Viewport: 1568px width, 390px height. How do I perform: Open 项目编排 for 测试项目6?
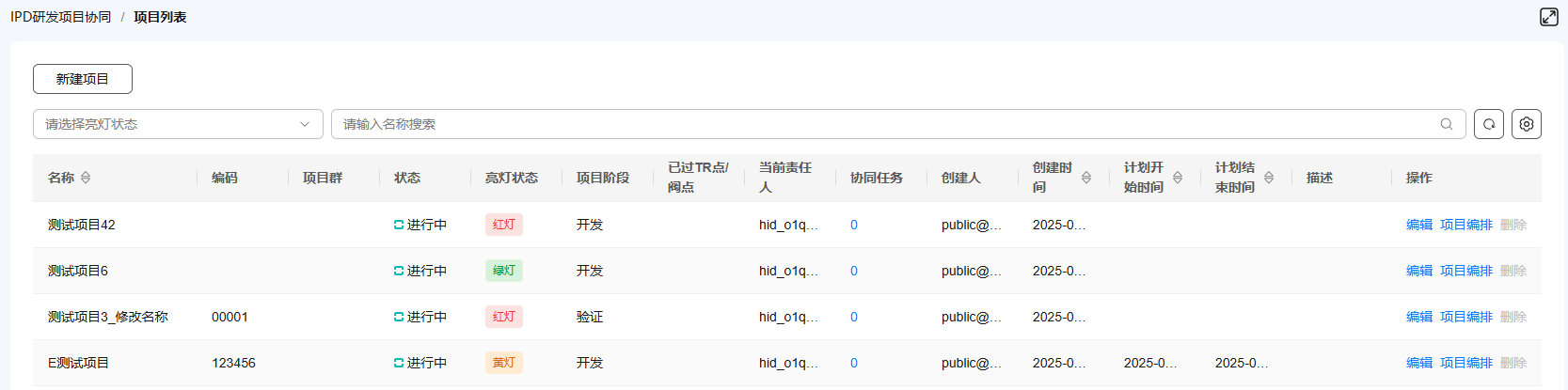(1466, 271)
